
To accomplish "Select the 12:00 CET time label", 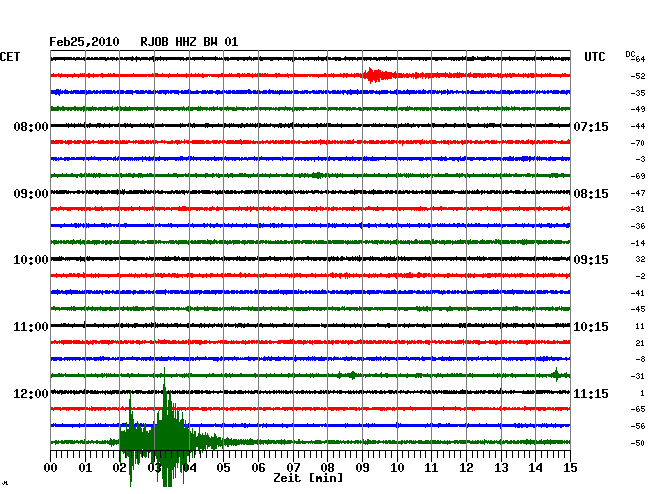I will [x=31, y=393].
